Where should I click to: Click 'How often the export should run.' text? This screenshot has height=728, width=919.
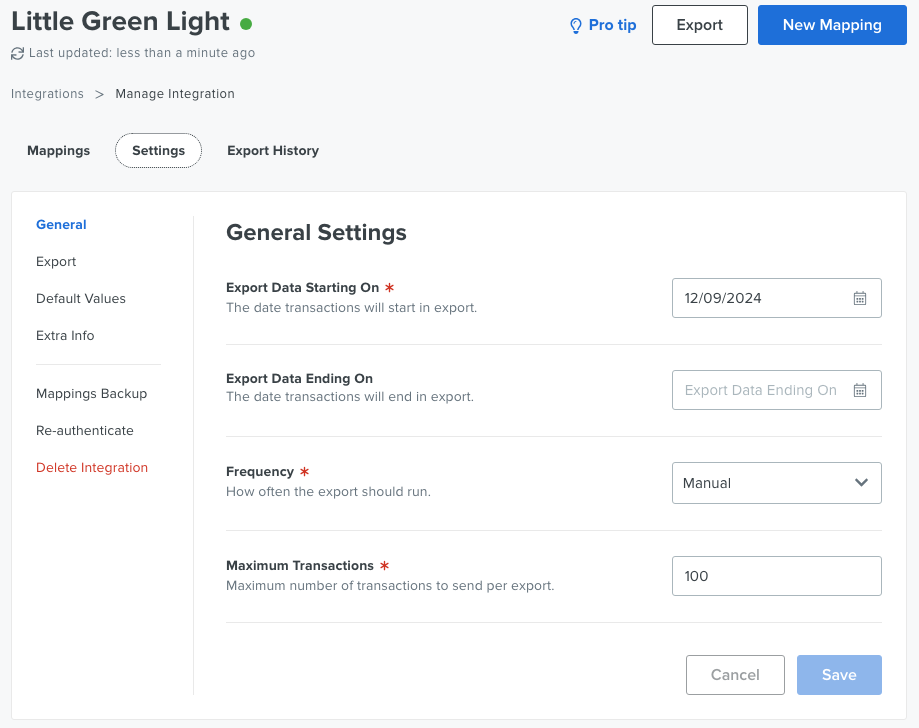[328, 492]
